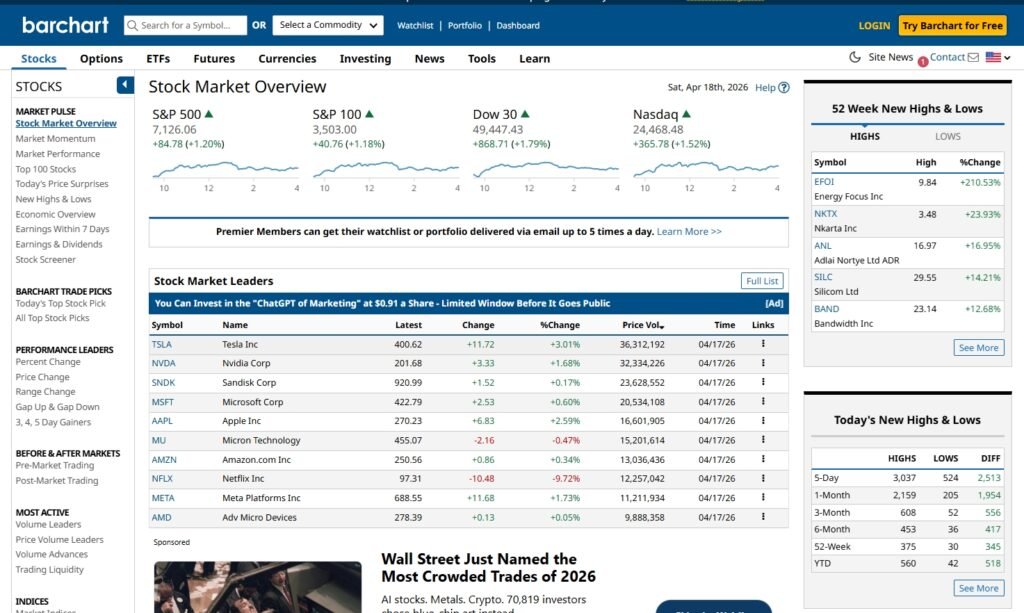Open links menu for Adv Micro Devices row
The height and width of the screenshot is (613, 1024).
(x=763, y=517)
